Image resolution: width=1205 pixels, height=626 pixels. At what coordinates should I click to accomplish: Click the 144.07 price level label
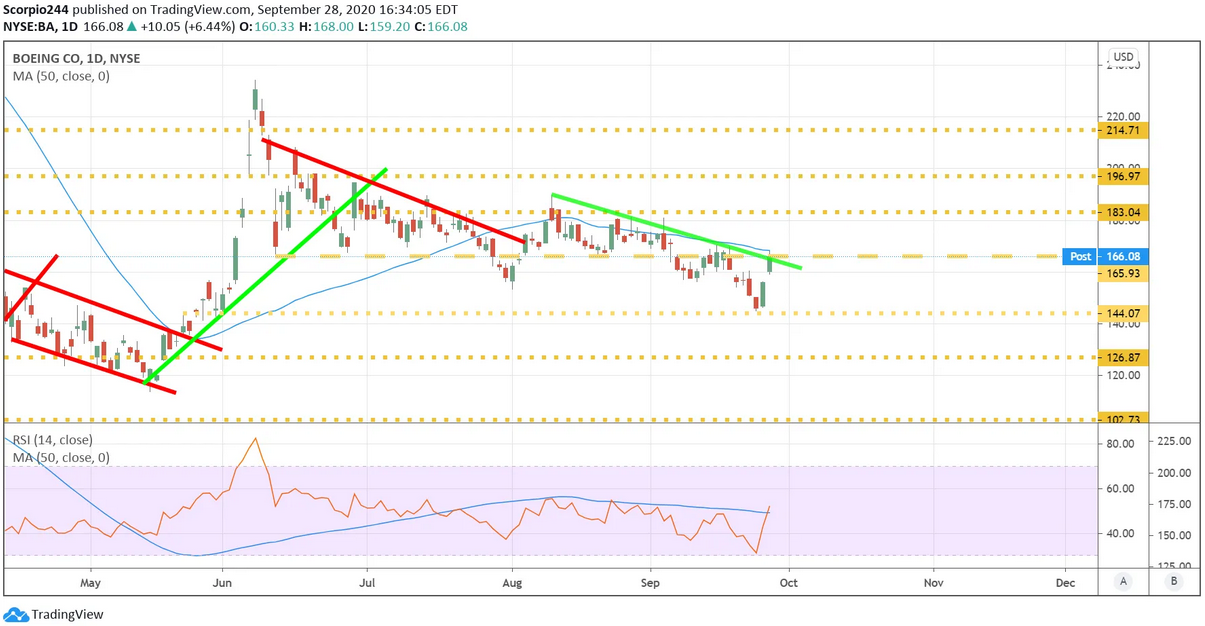click(x=1122, y=313)
